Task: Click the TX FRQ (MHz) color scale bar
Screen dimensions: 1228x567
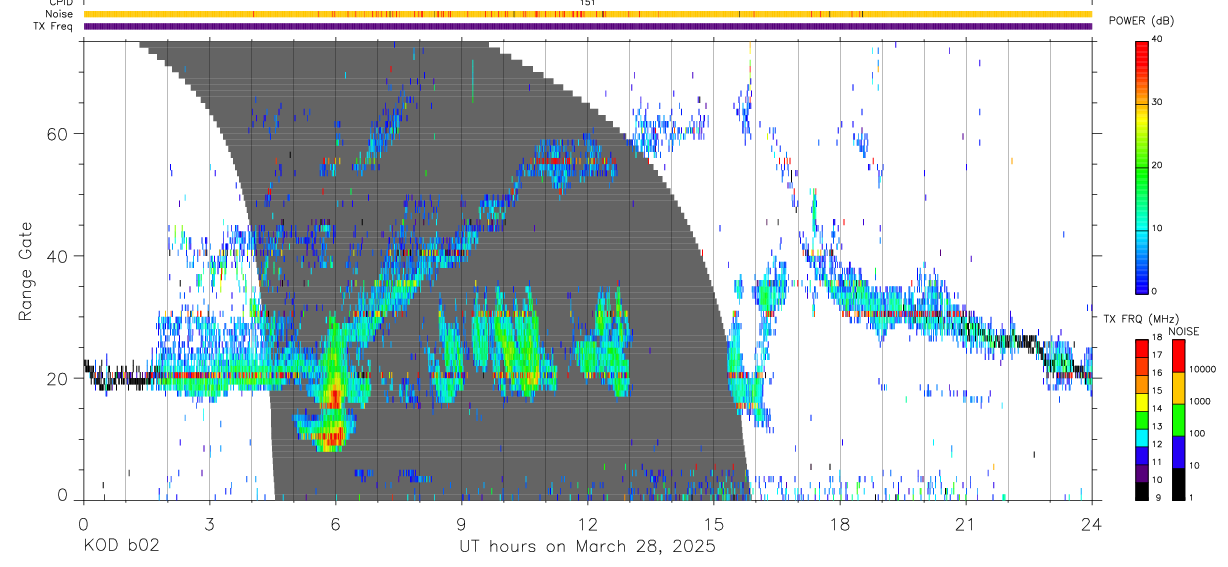Action: click(1142, 420)
